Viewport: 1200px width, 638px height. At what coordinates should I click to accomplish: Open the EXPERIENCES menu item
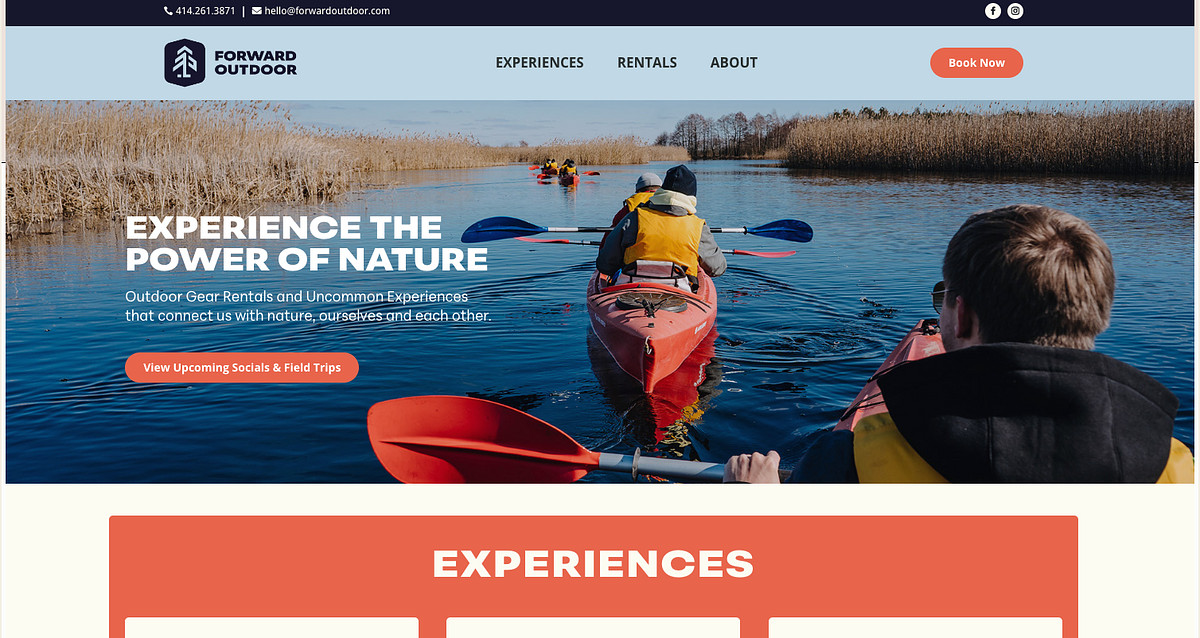pos(540,63)
